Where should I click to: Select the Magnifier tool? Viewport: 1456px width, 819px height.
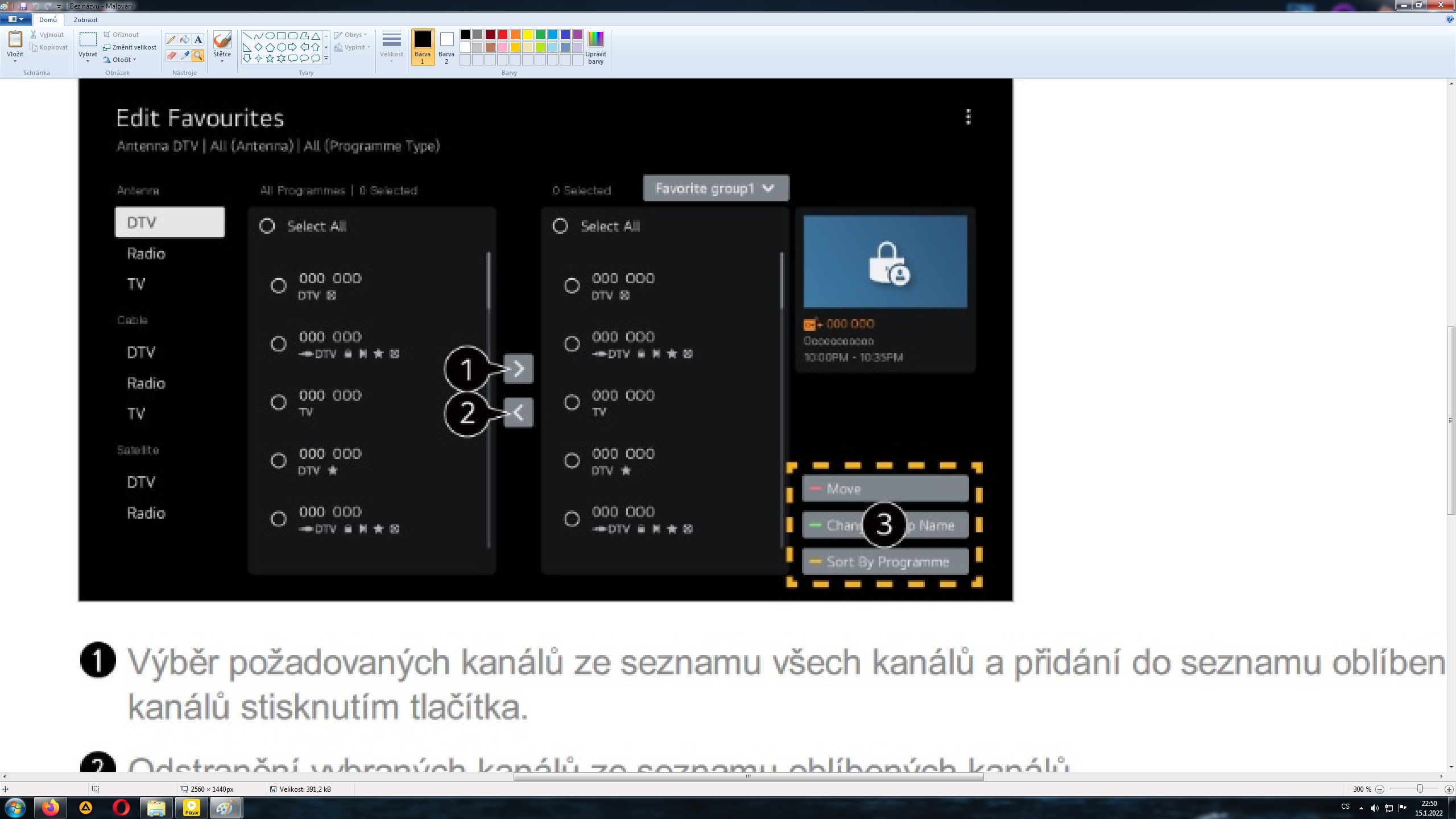198,55
